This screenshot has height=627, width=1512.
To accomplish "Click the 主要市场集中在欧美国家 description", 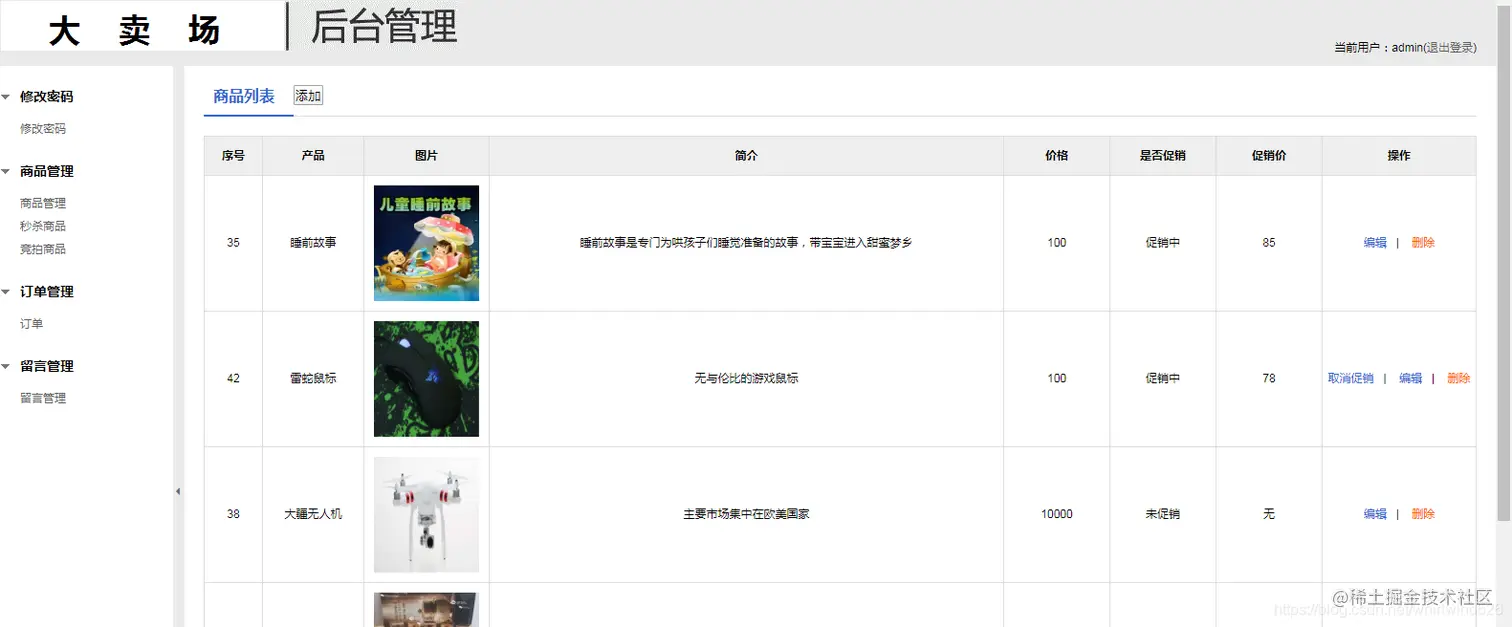I will (746, 514).
